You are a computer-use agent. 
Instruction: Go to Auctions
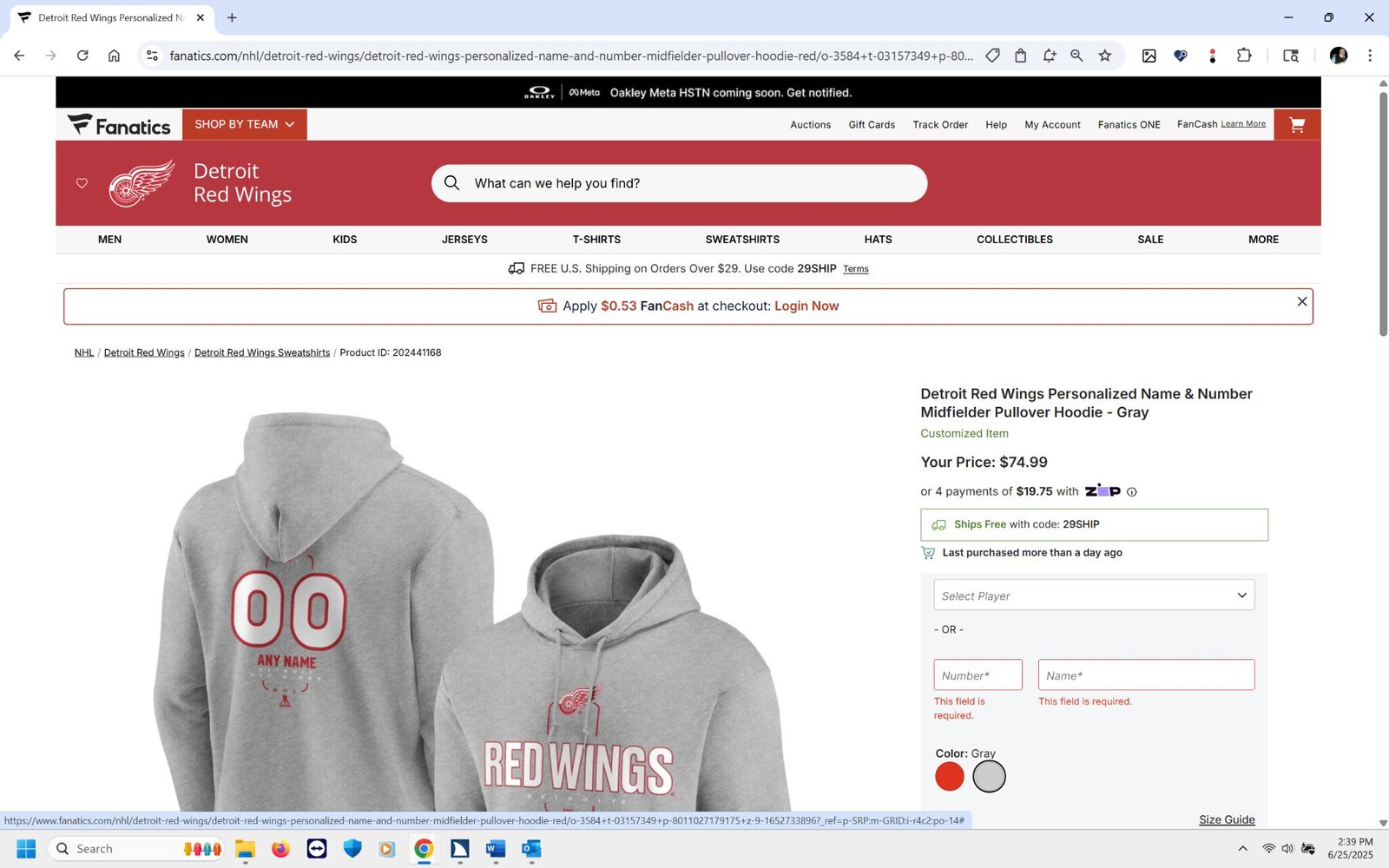[x=810, y=125]
